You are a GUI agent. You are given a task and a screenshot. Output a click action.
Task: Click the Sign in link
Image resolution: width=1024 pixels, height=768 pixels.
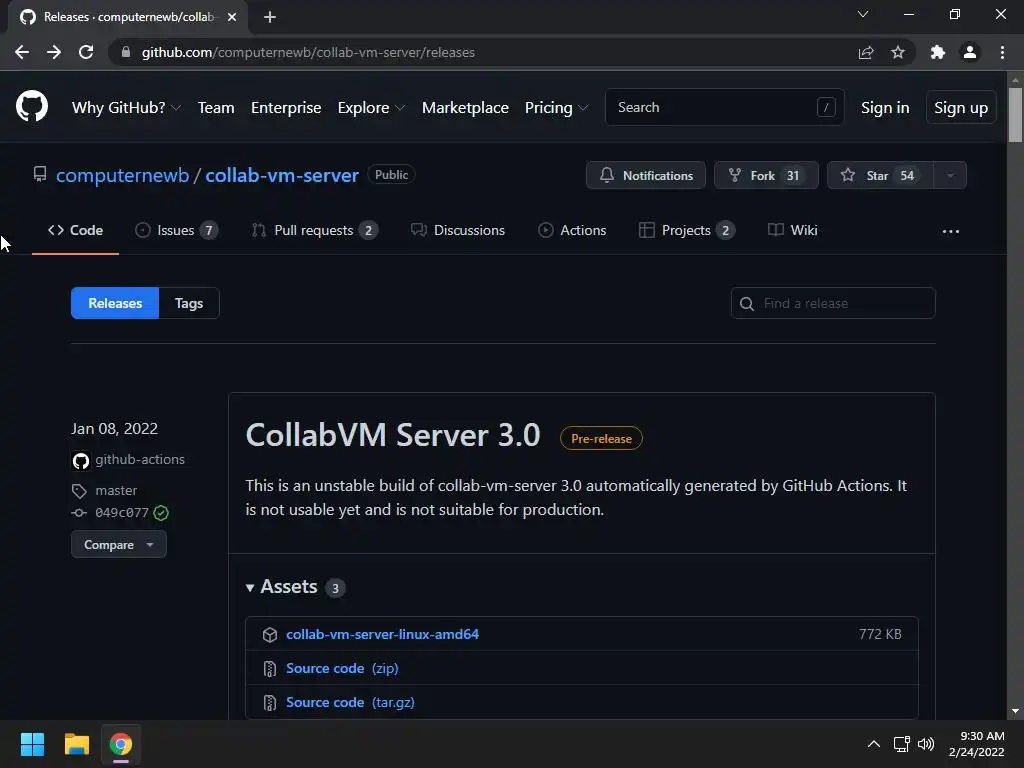click(885, 108)
